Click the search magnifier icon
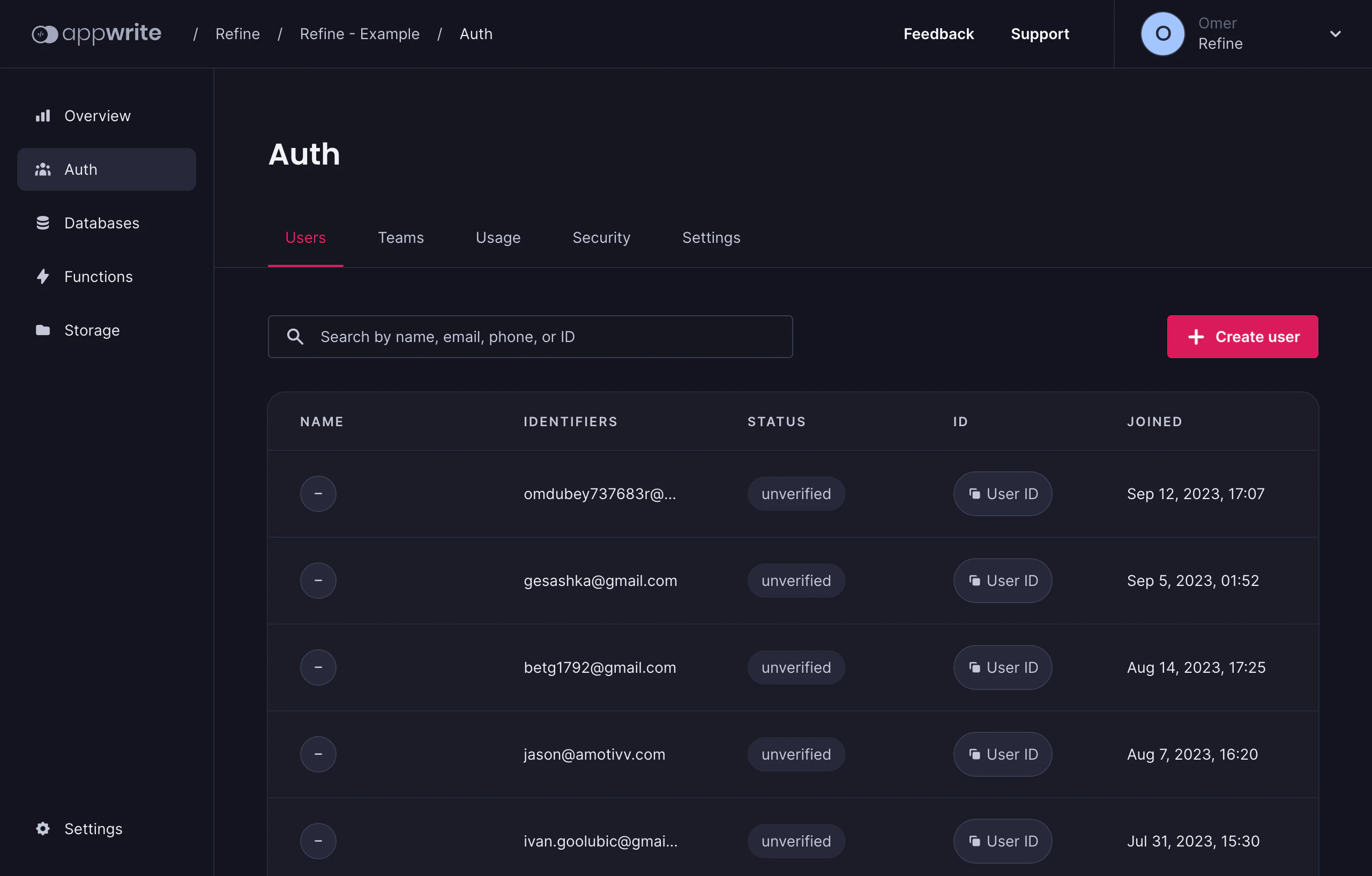Viewport: 1372px width, 876px height. point(295,336)
